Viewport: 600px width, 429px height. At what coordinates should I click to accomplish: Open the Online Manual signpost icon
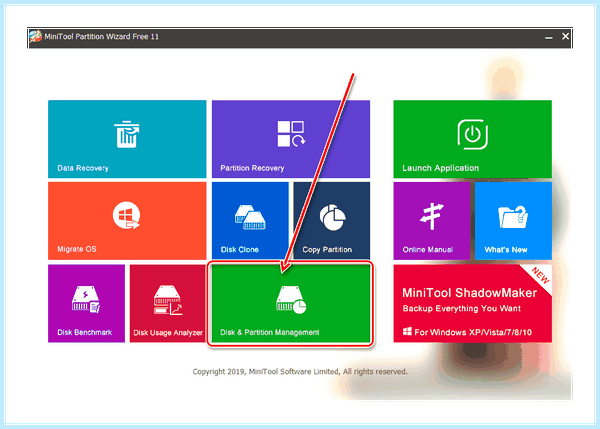(432, 216)
